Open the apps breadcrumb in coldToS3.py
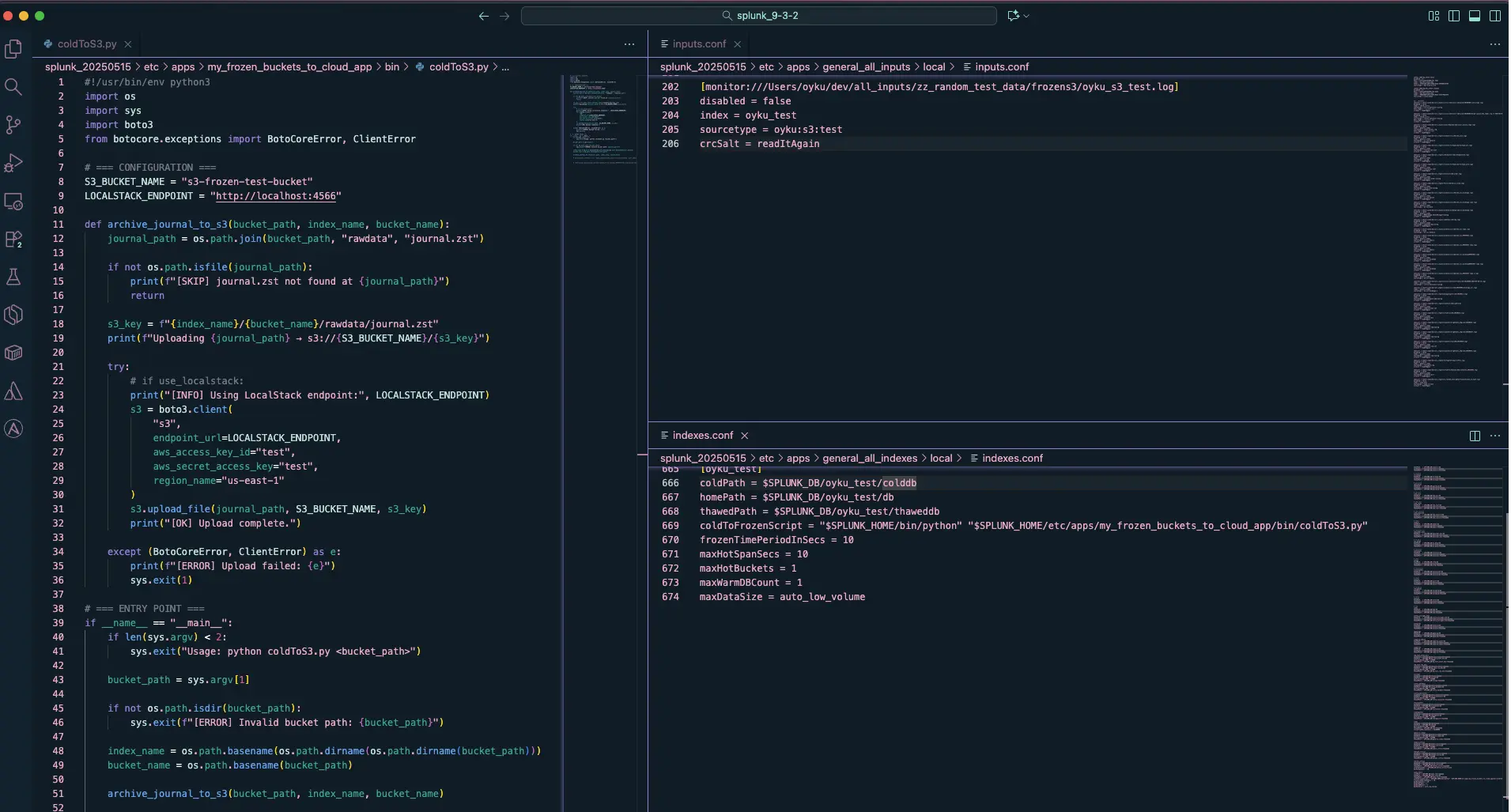Viewport: 1511px width, 812px height. point(183,67)
